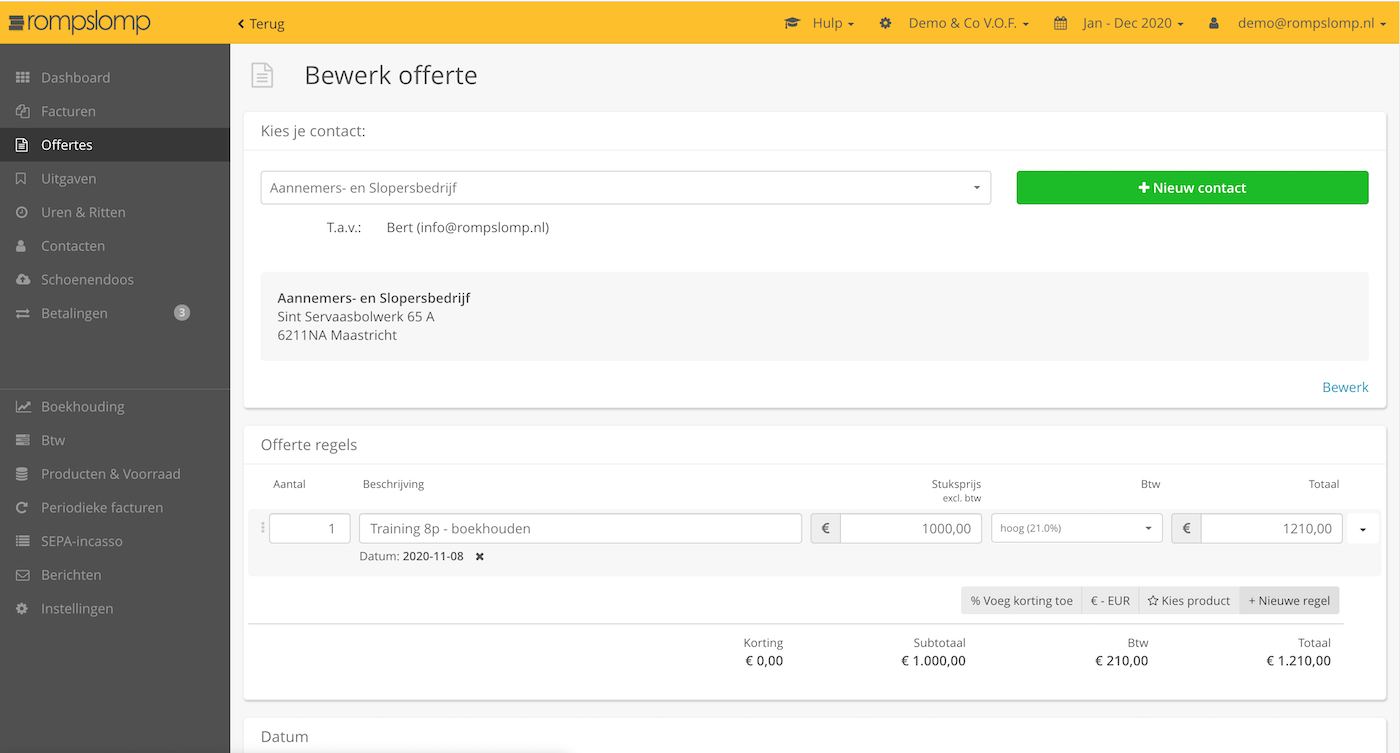This screenshot has height=753, width=1400.
Task: Click the drag handle on offerte row
Action: point(263,528)
